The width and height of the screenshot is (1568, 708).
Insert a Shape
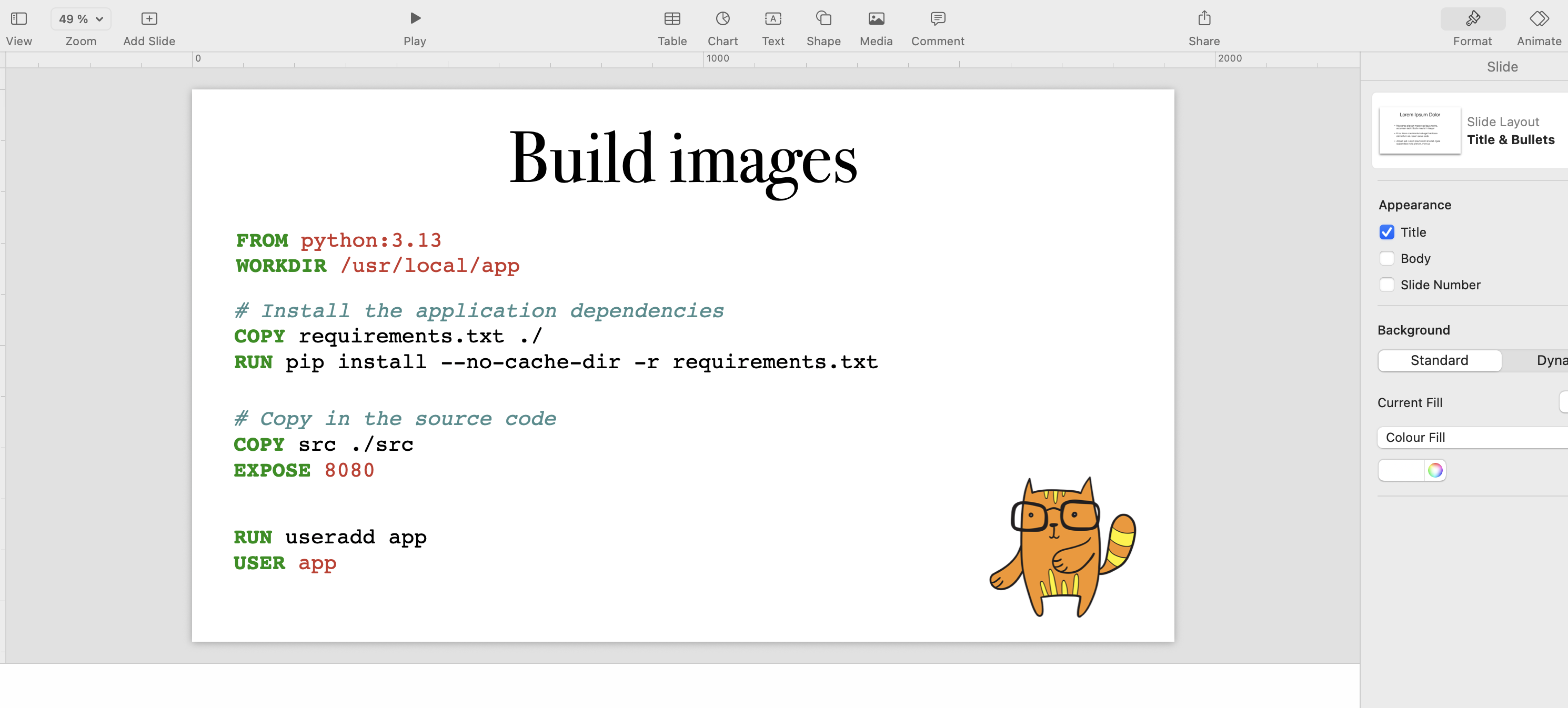point(823,18)
